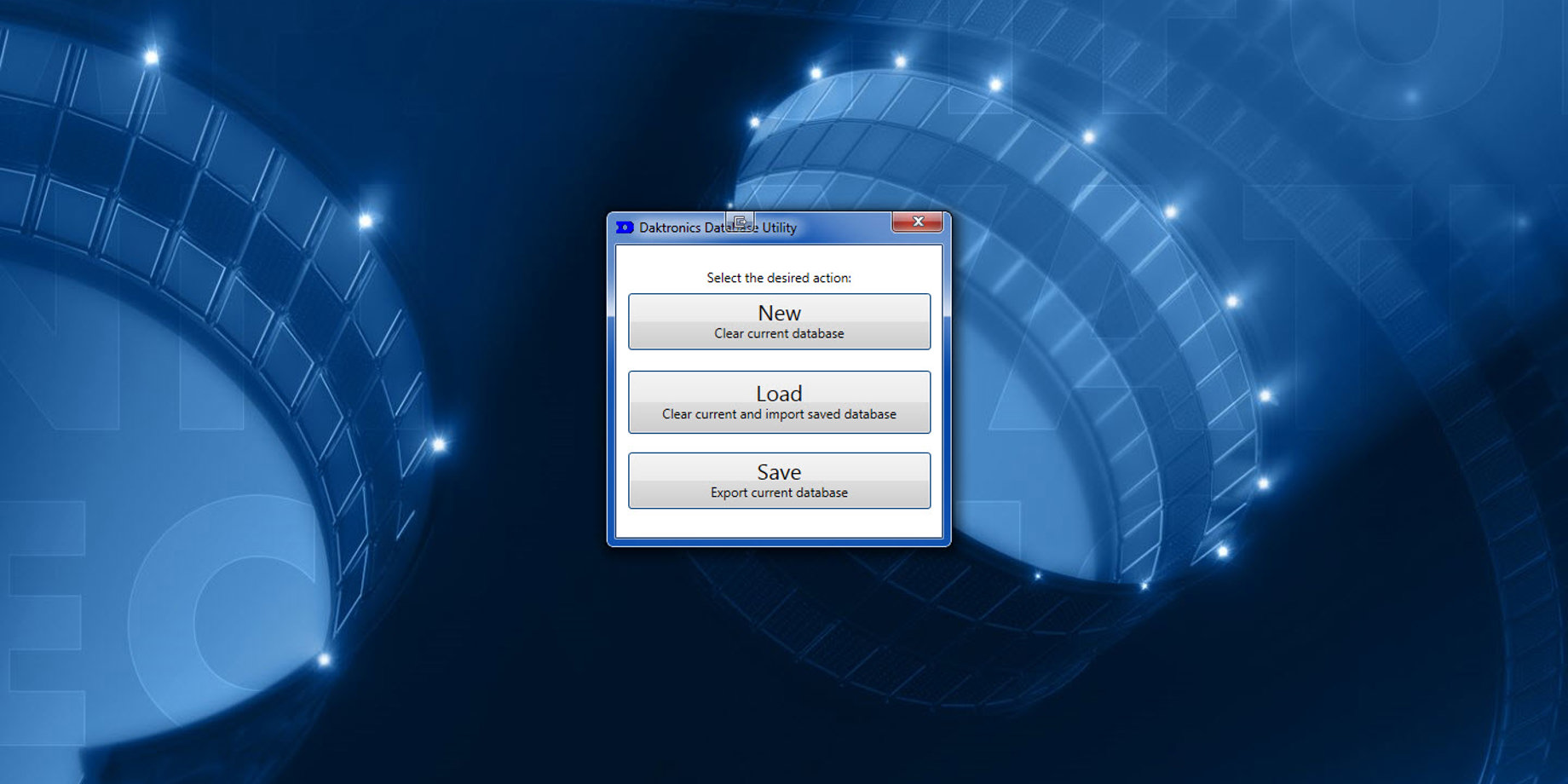Select the "Export current database" caption
This screenshot has width=1568, height=784.
click(x=779, y=493)
